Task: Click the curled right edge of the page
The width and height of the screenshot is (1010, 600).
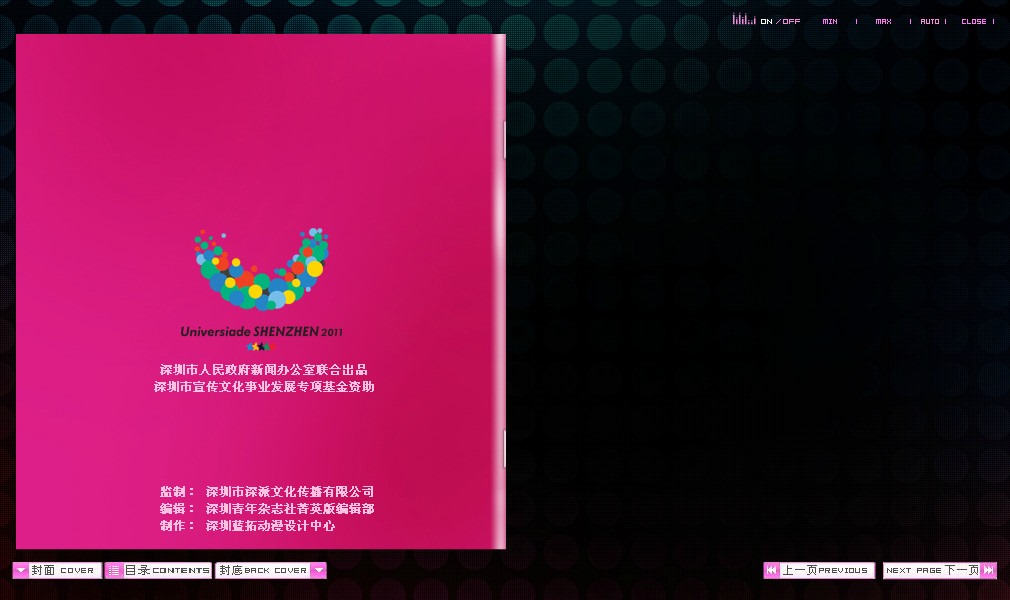Action: point(499,291)
